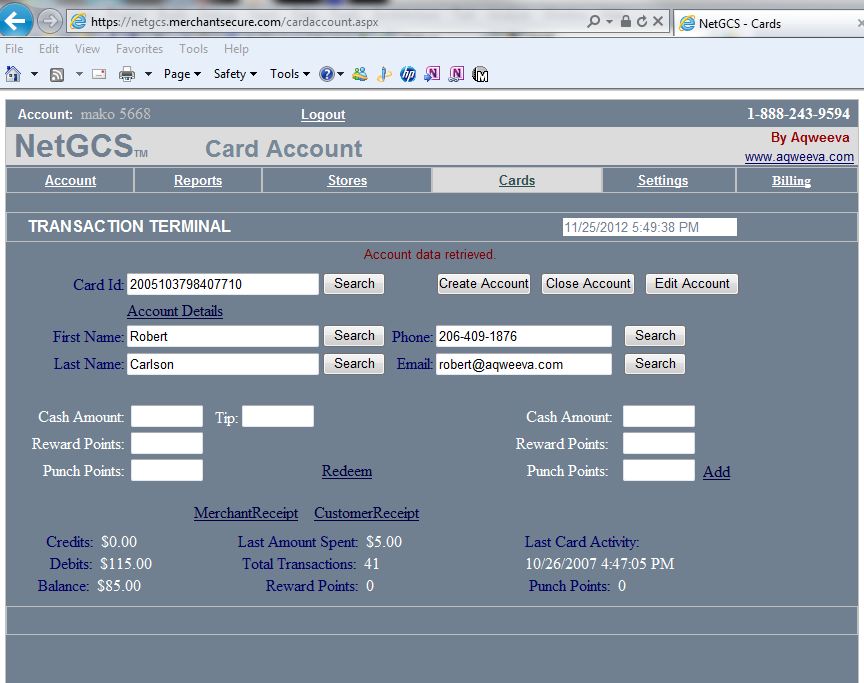Click the Tip input field
The image size is (864, 683).
278,417
